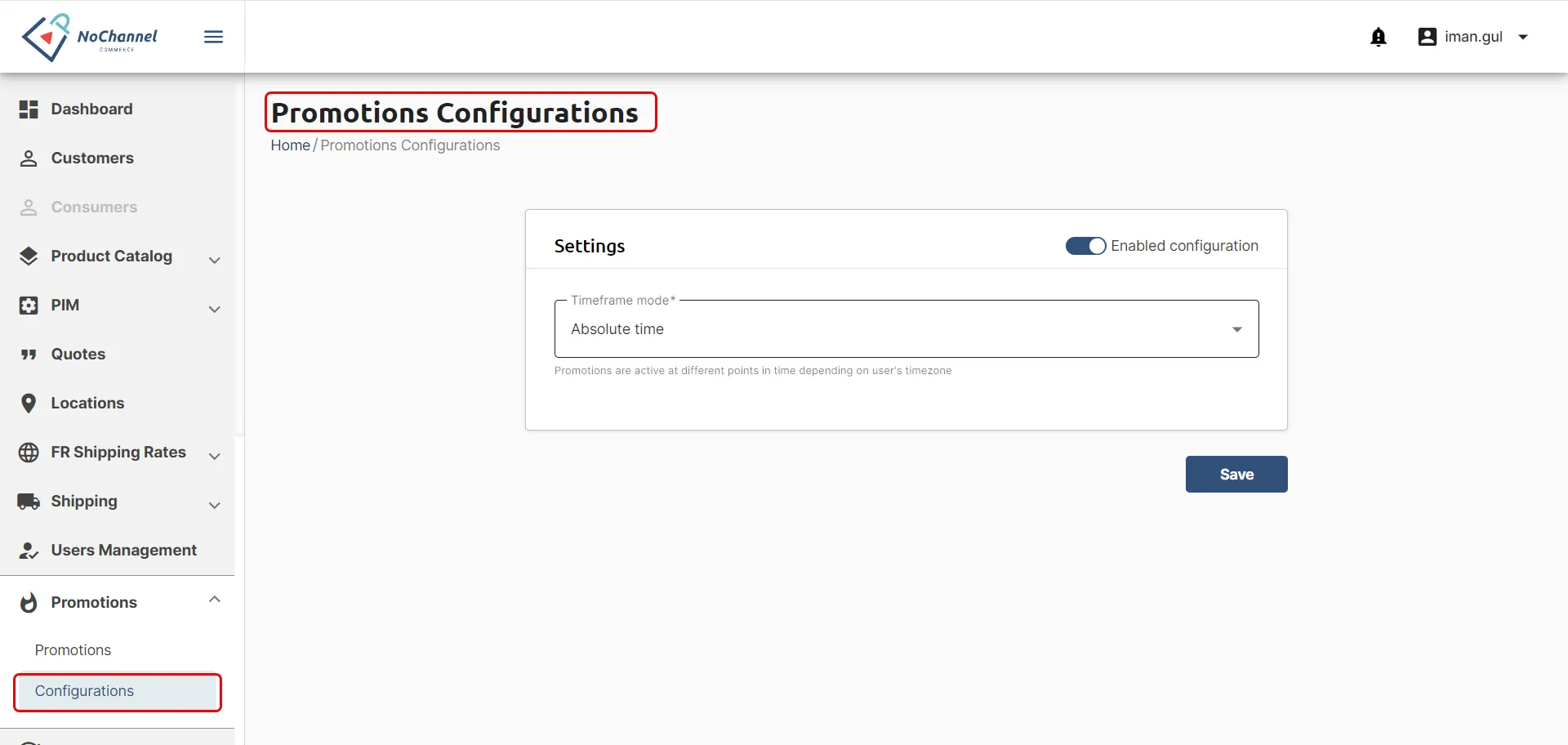Click the Promotions Configurations page title
This screenshot has width=1568, height=745.
click(x=455, y=113)
